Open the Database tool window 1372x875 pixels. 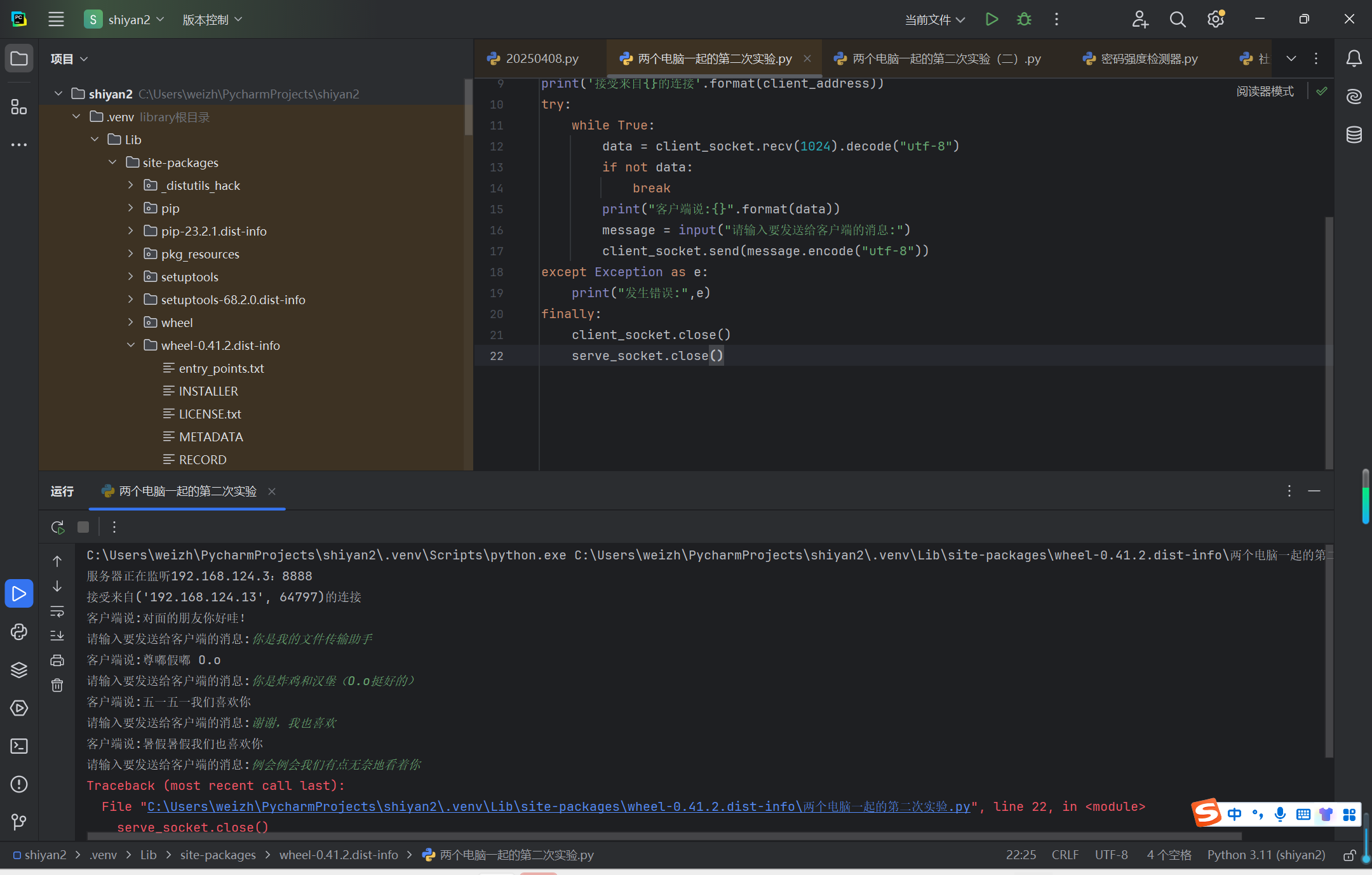coord(1354,135)
